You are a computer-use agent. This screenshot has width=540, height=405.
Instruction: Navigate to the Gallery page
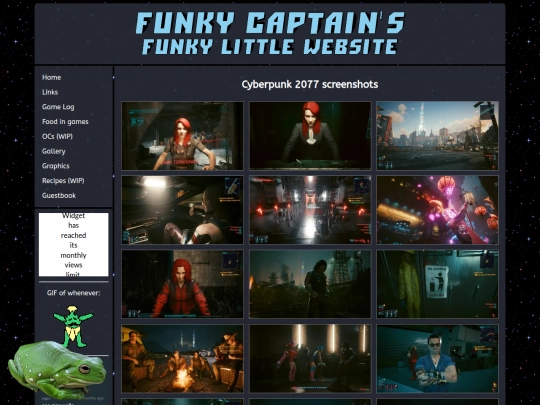[53, 151]
